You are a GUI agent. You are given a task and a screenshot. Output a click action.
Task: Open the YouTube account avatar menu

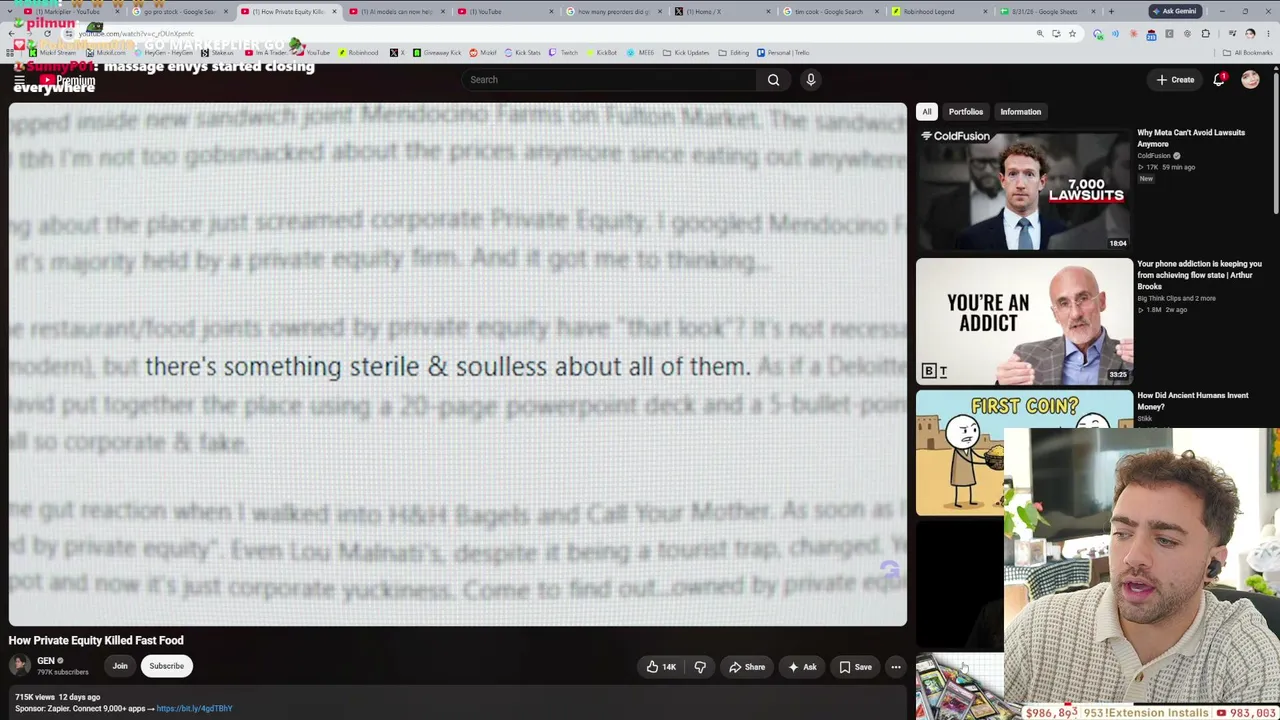pyautogui.click(x=1250, y=80)
